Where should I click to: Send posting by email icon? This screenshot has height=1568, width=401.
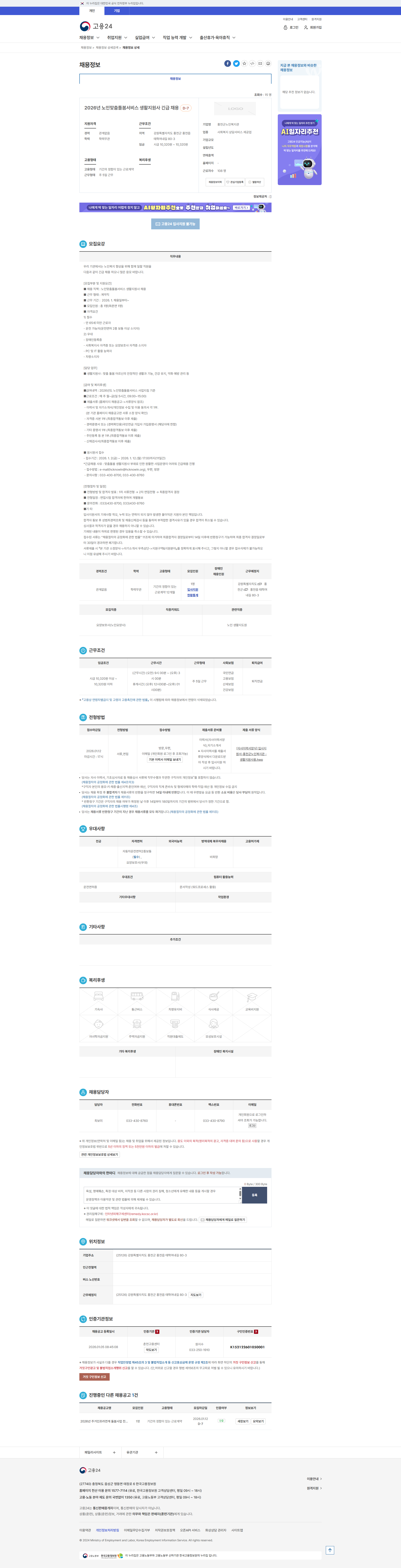coord(260,63)
